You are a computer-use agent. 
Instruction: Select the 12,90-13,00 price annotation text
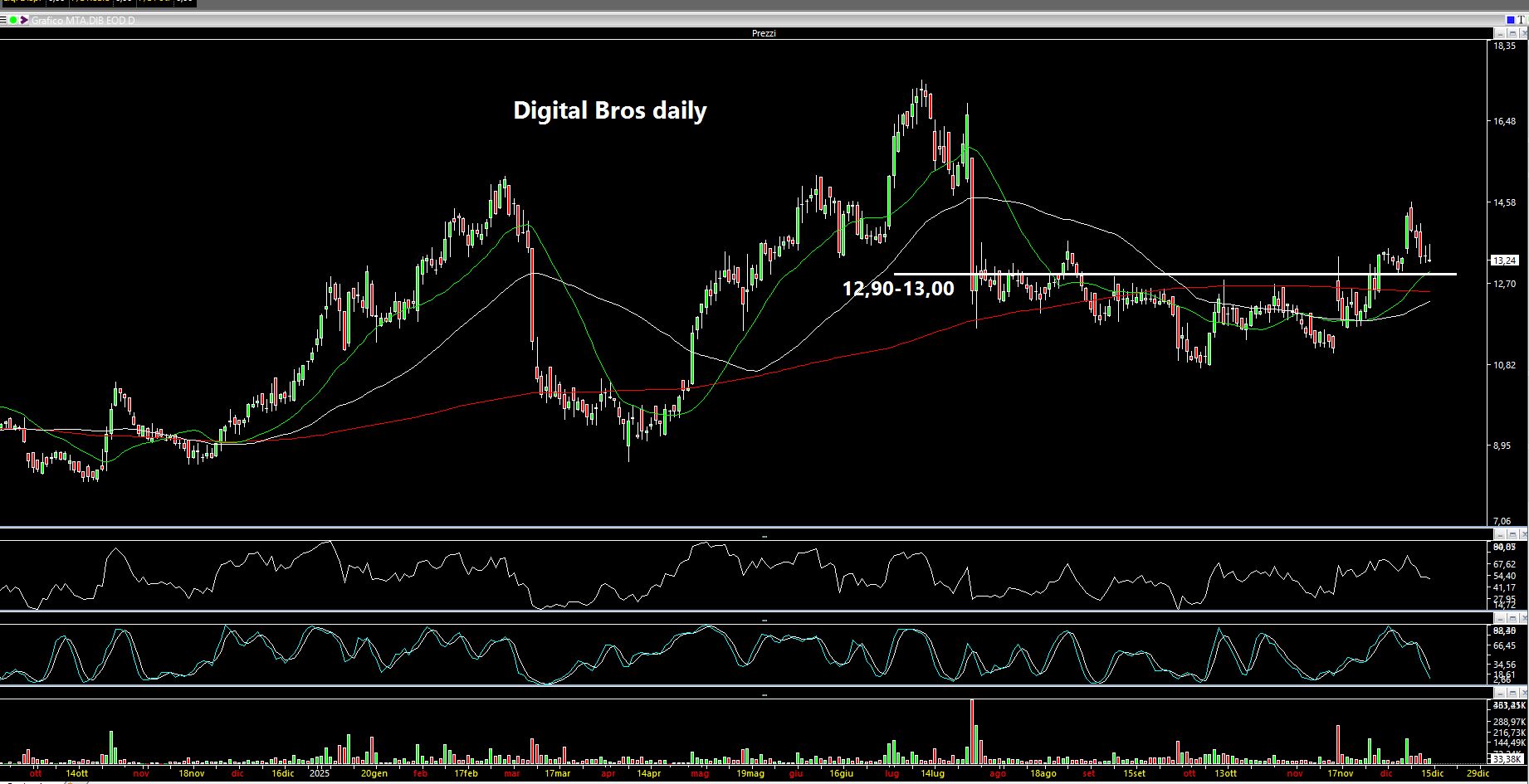897,289
